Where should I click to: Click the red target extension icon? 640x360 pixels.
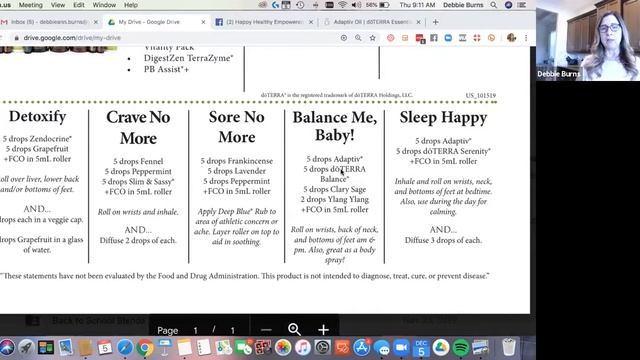pyautogui.click(x=391, y=38)
